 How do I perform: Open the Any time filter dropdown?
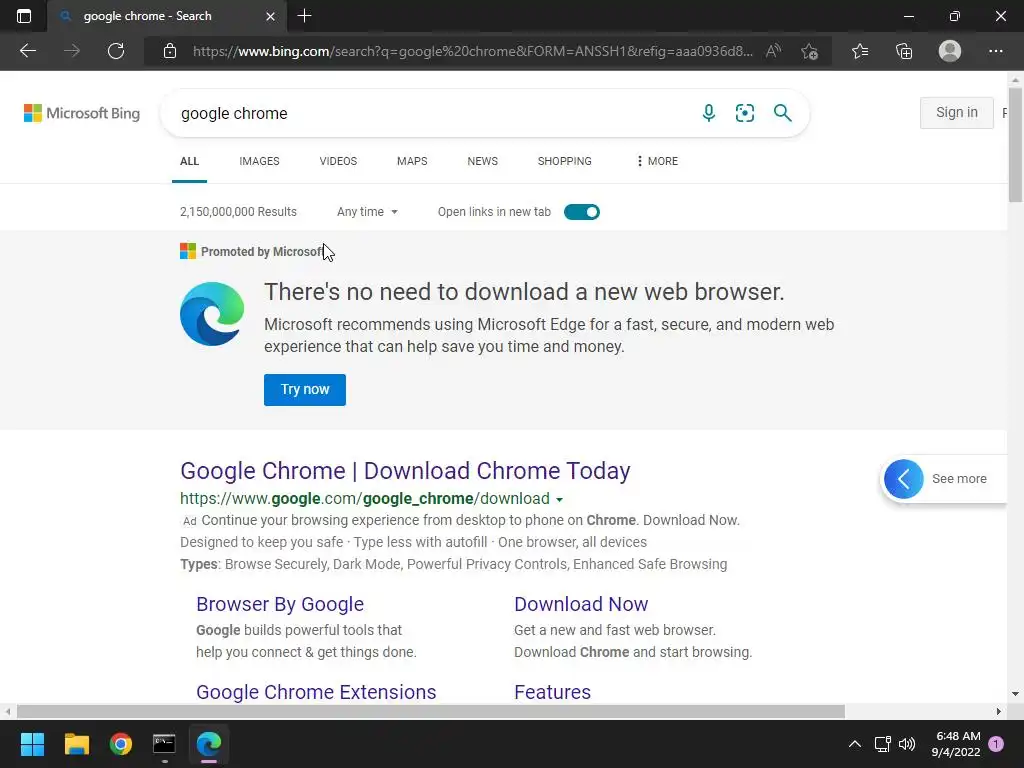pyautogui.click(x=367, y=212)
